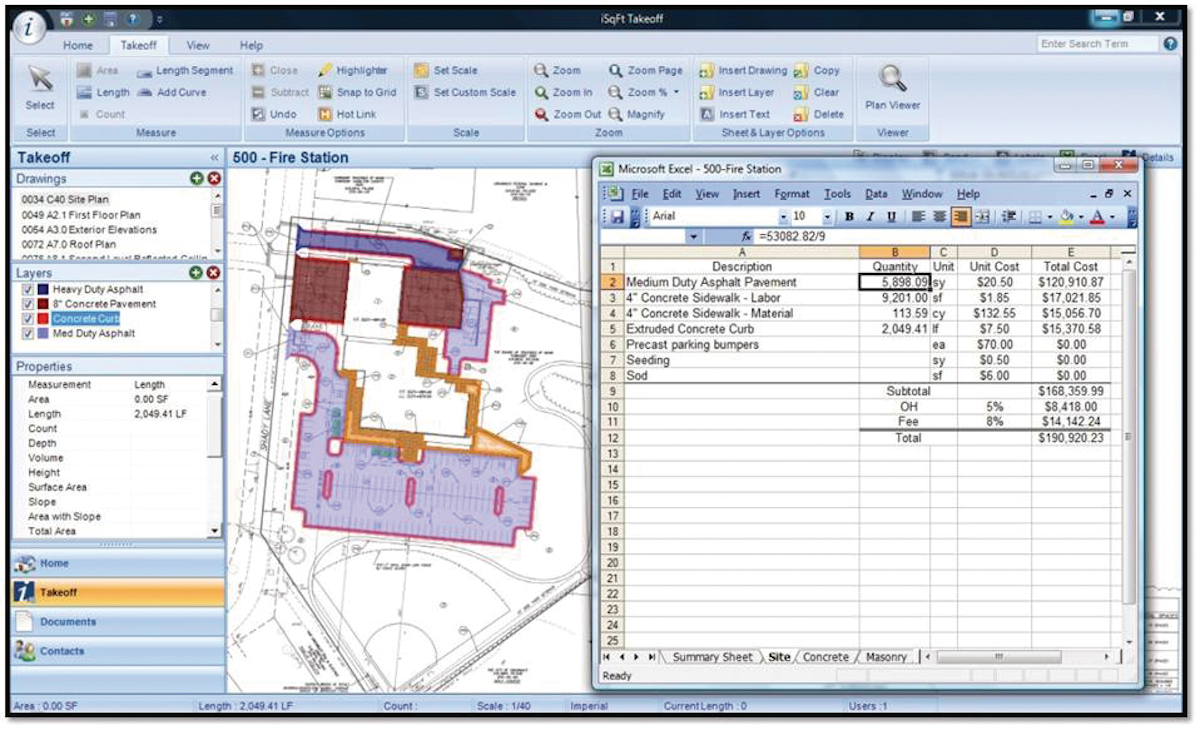Open the Data menu in Excel

click(x=876, y=194)
